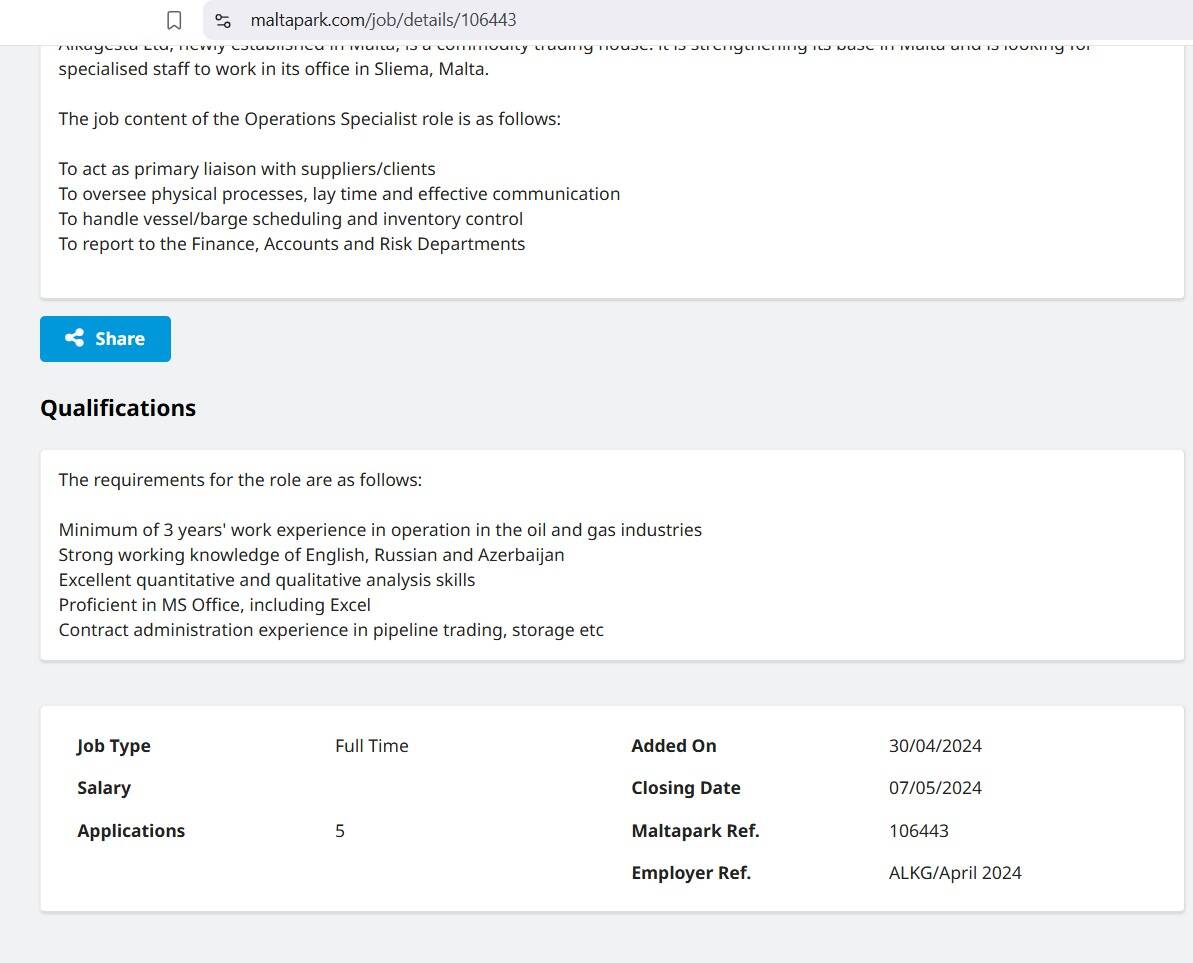The width and height of the screenshot is (1193, 963).
Task: Open the site information icon before the URL
Action: click(x=223, y=21)
